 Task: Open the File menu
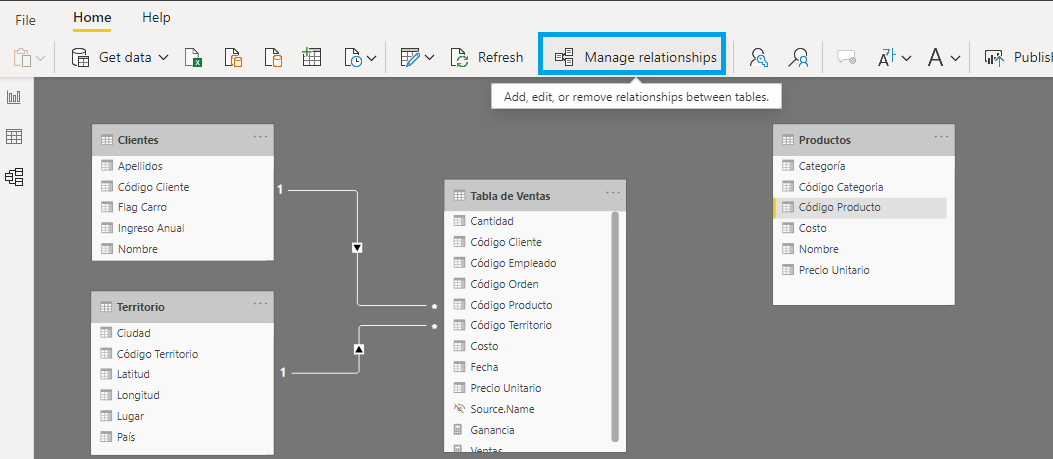pyautogui.click(x=25, y=19)
